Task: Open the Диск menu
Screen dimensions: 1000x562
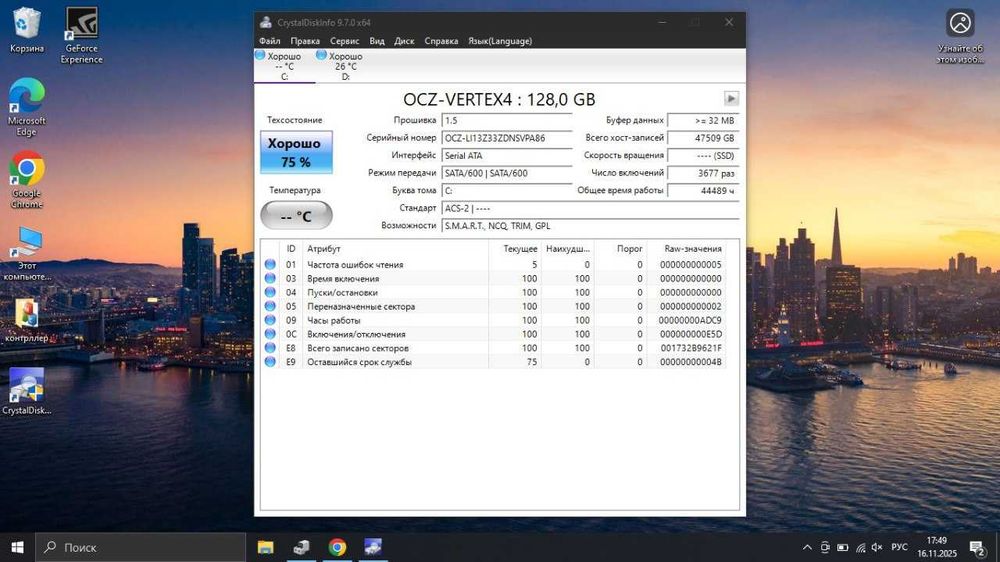Action: click(404, 41)
